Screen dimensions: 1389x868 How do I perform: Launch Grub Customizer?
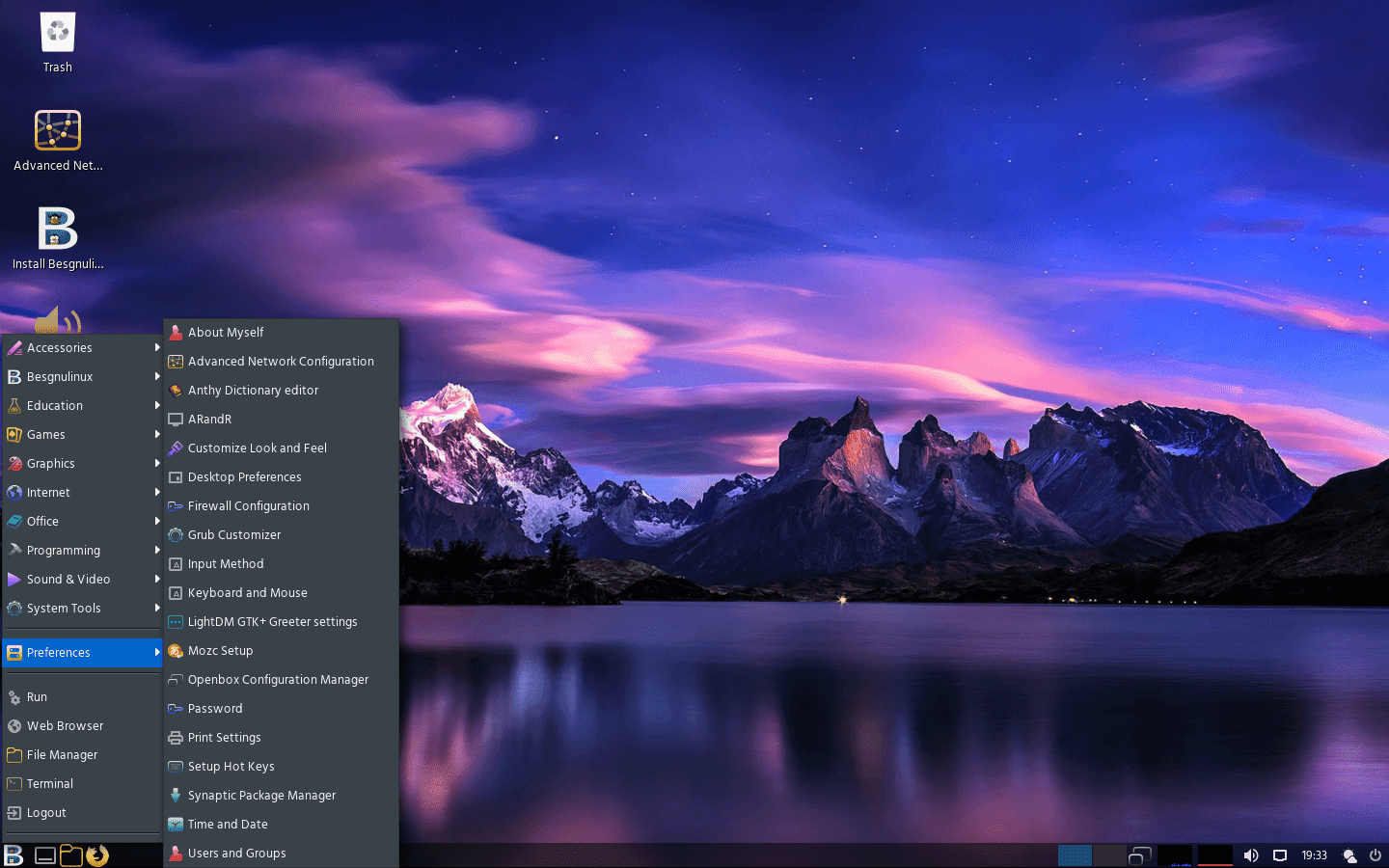coord(282,535)
